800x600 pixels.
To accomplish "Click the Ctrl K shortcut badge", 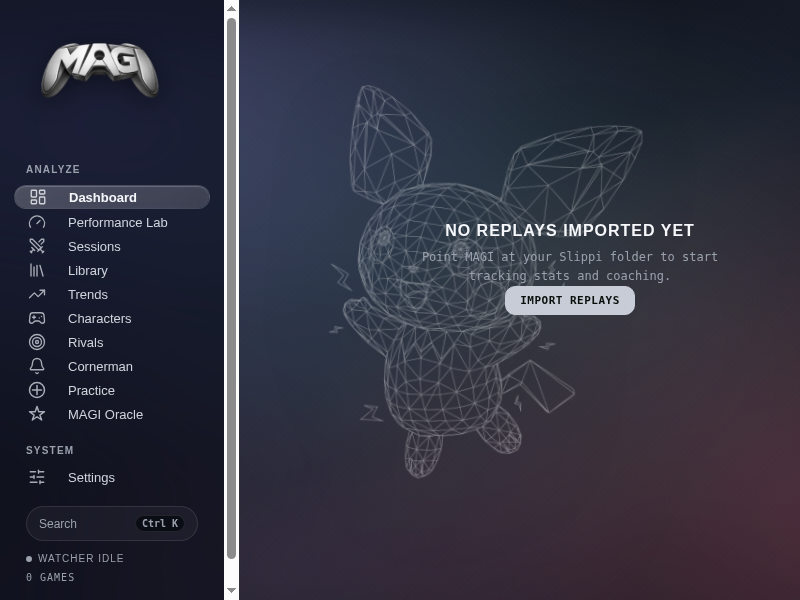I will click(x=160, y=523).
